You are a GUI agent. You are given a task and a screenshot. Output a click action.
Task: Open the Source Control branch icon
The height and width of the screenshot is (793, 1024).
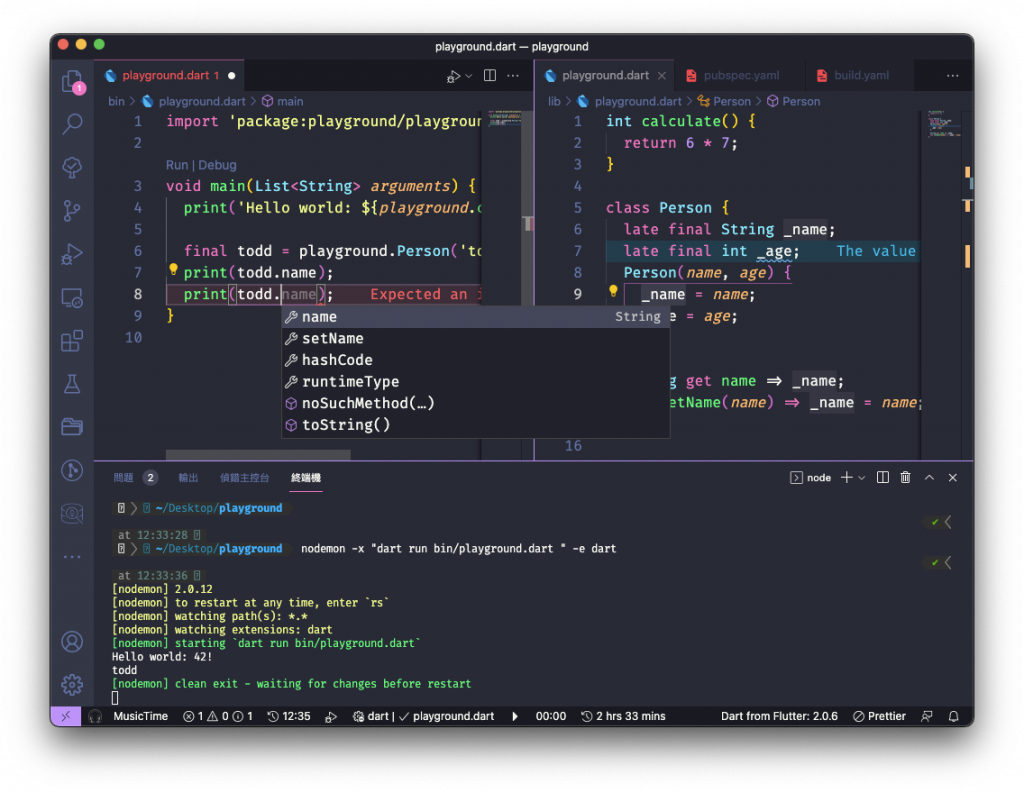(72, 210)
